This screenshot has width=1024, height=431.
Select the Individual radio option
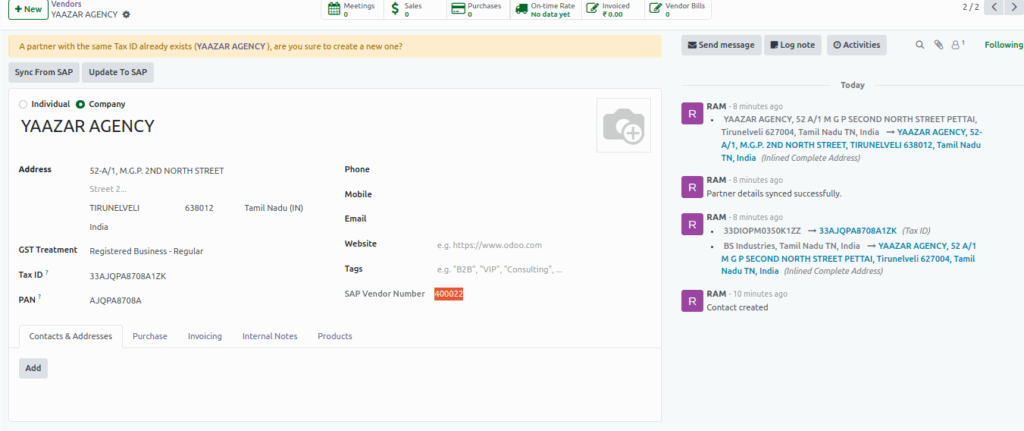point(24,104)
